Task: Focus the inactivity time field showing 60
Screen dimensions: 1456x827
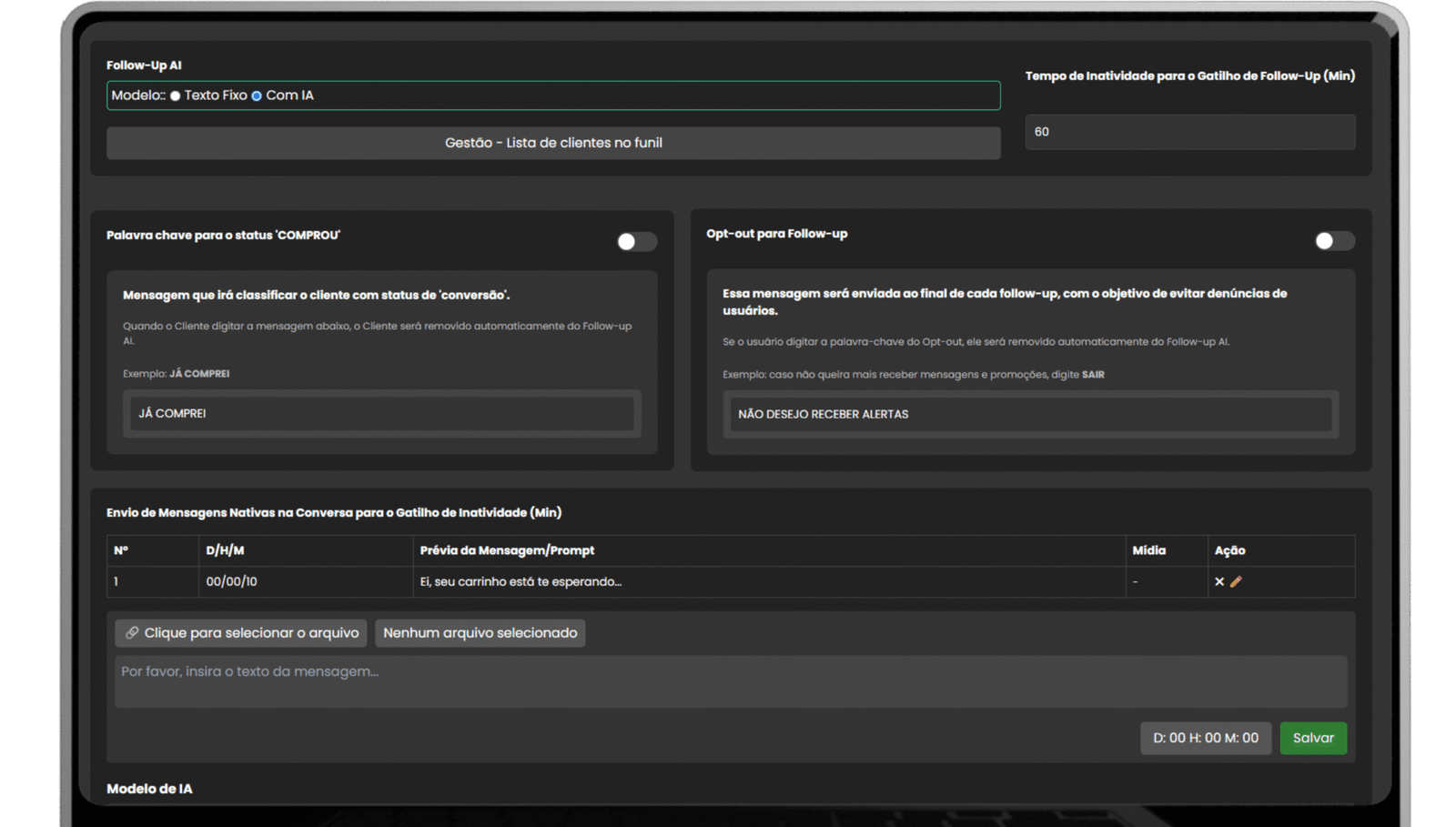Action: (1189, 132)
